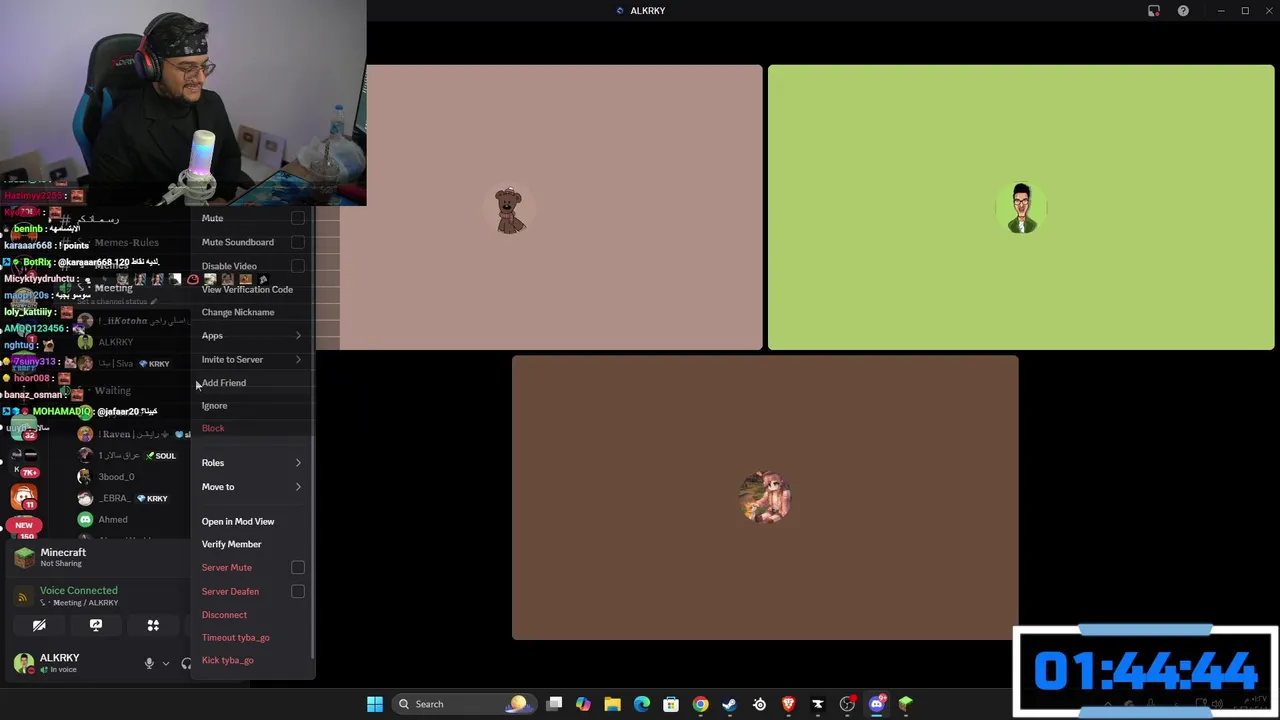
Task: Click voice connection signal icon
Action: [x=23, y=596]
